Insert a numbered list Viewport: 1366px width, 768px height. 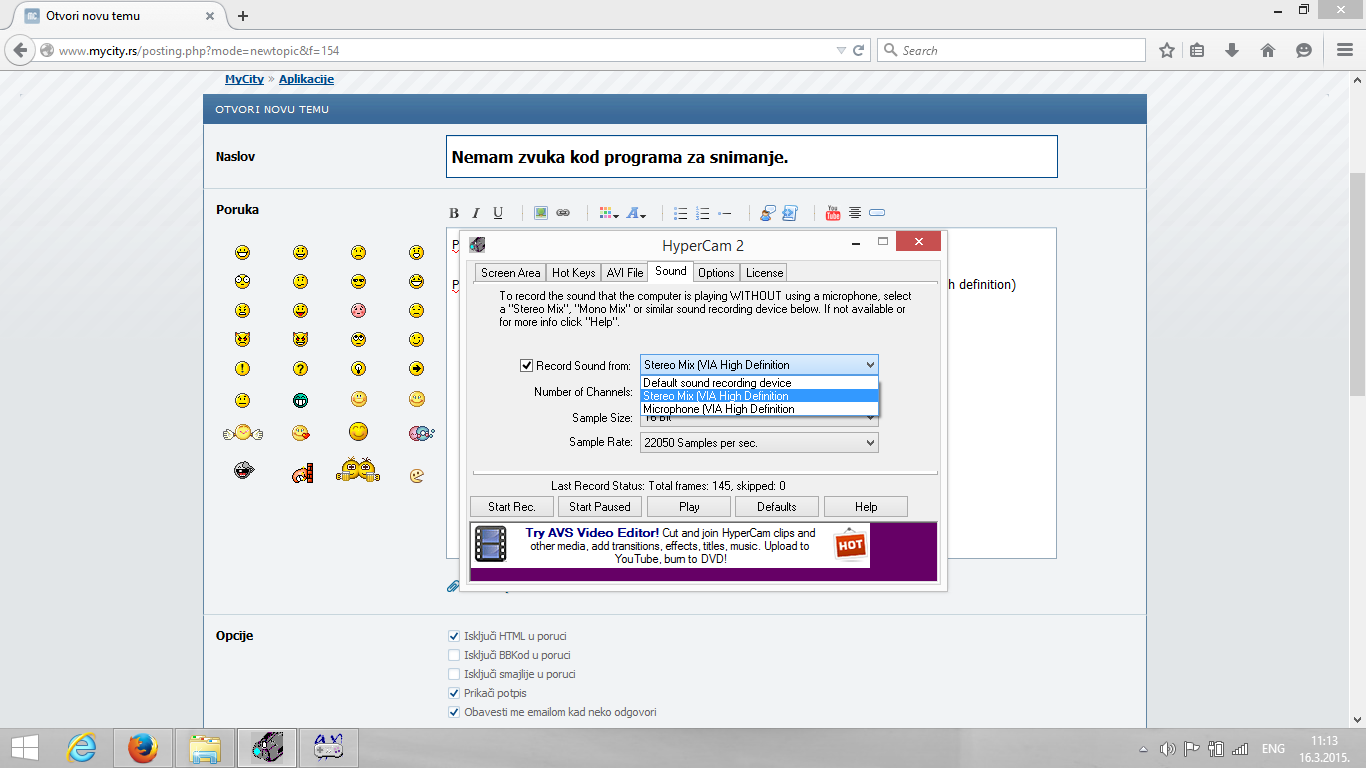[703, 213]
